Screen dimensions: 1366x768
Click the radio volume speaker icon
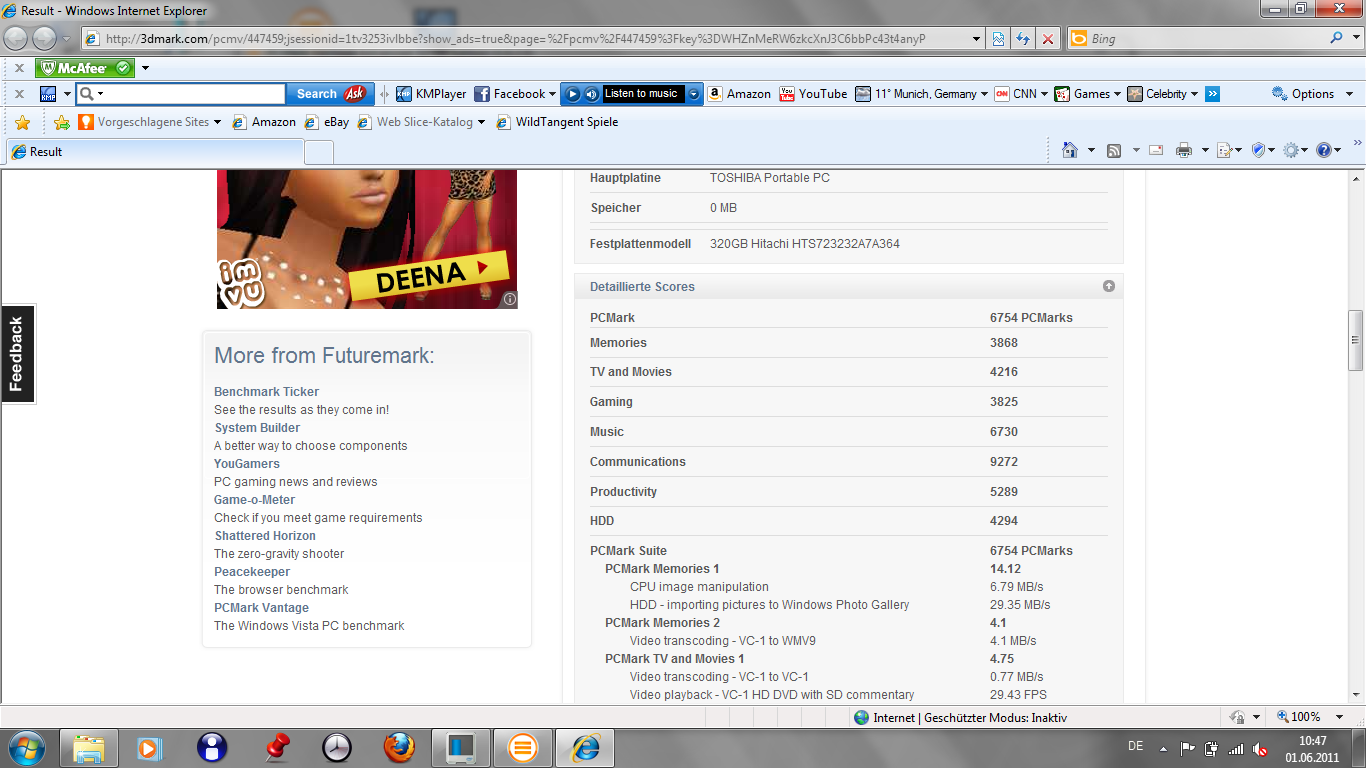coord(591,94)
